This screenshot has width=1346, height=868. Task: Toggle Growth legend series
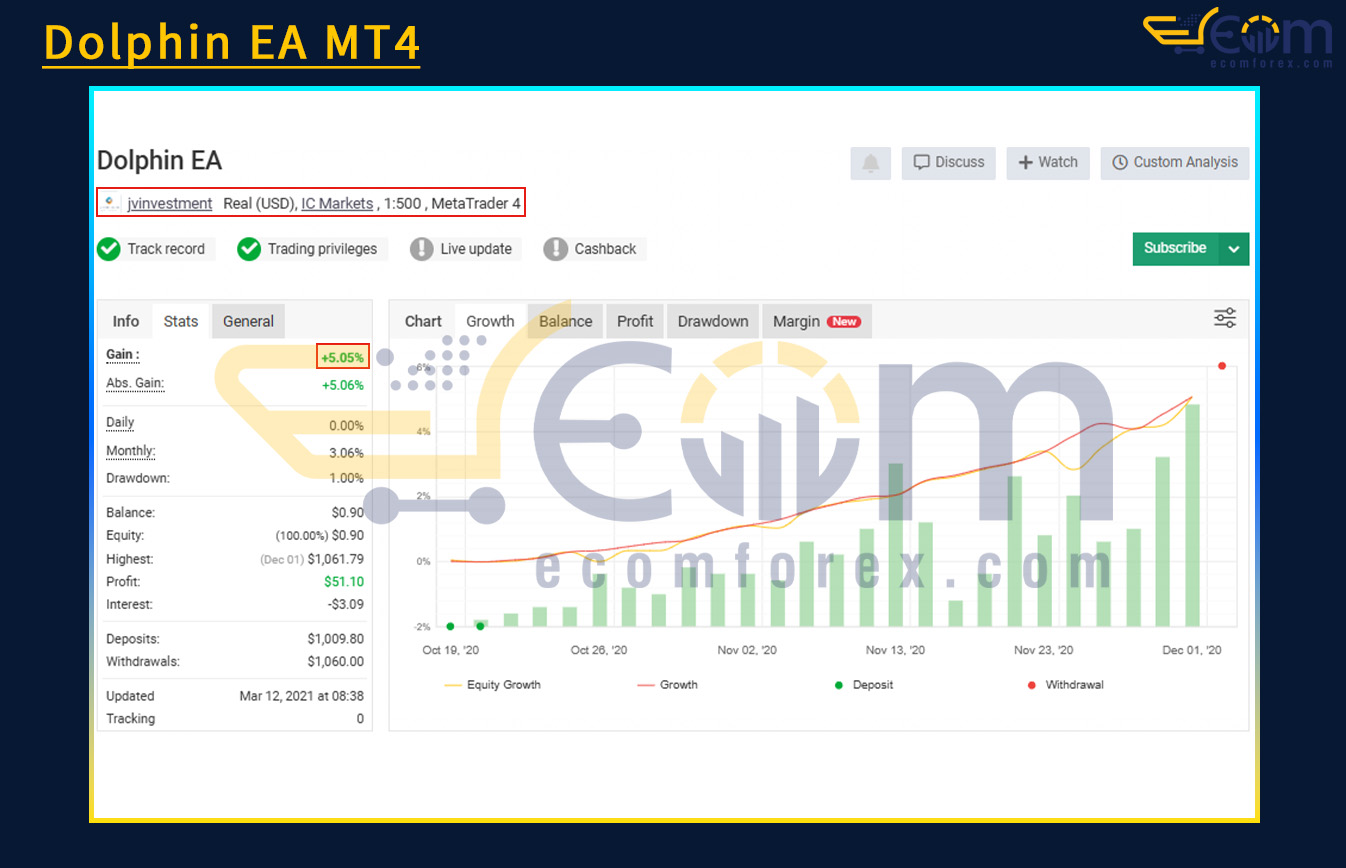pyautogui.click(x=668, y=685)
